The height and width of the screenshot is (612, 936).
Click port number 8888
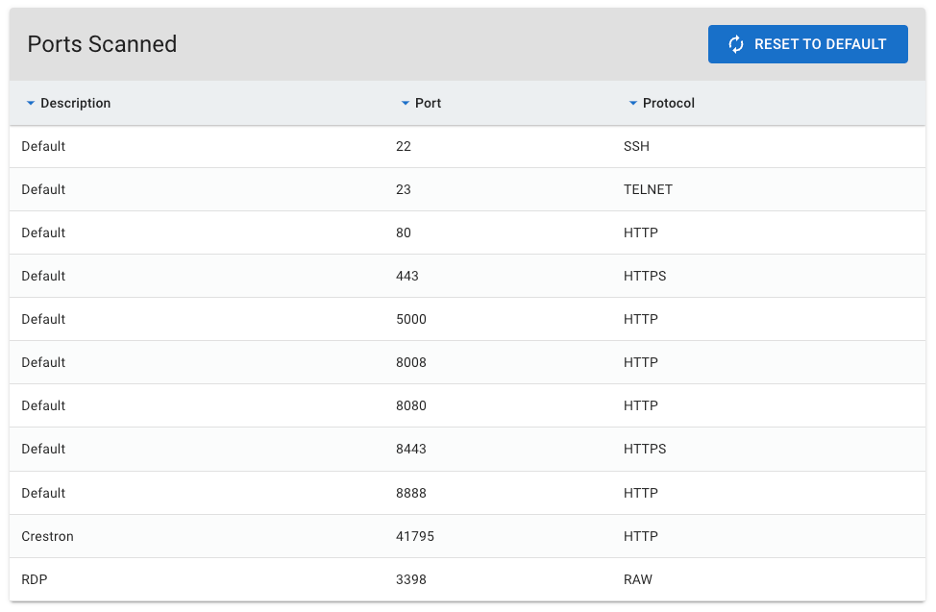point(411,493)
